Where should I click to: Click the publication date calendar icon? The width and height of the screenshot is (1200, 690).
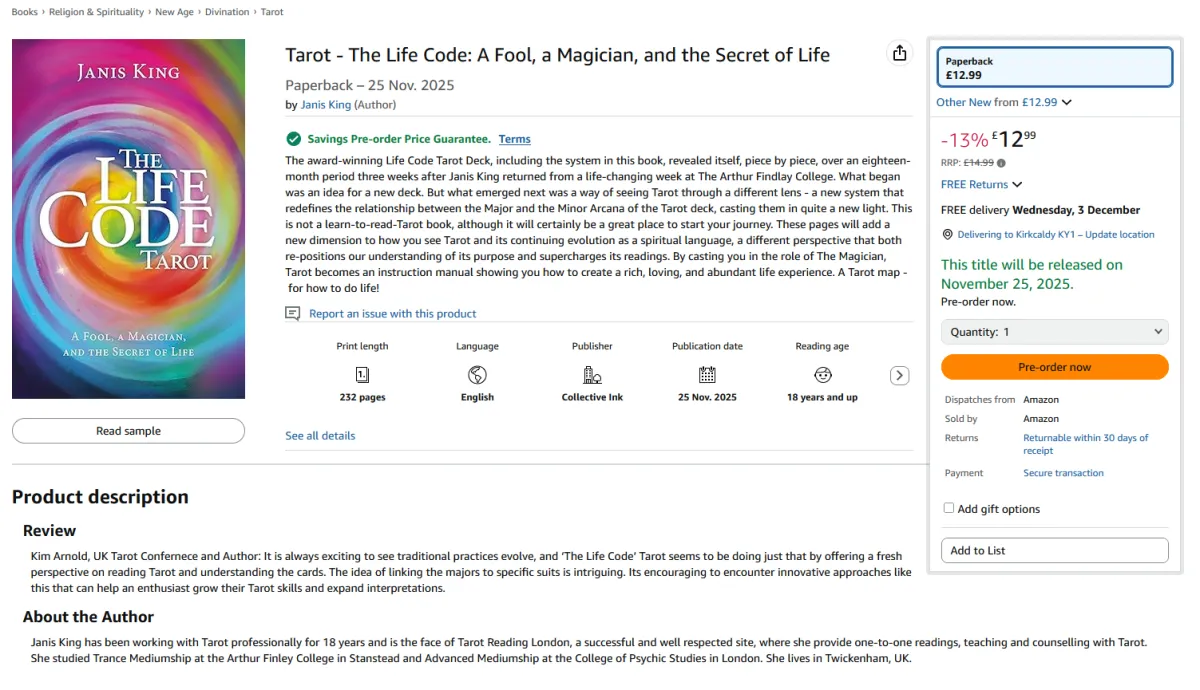click(707, 375)
